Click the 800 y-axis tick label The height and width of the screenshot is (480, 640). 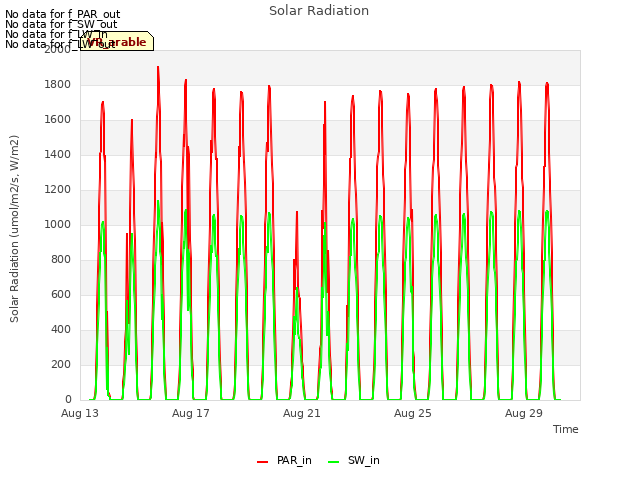(61, 260)
